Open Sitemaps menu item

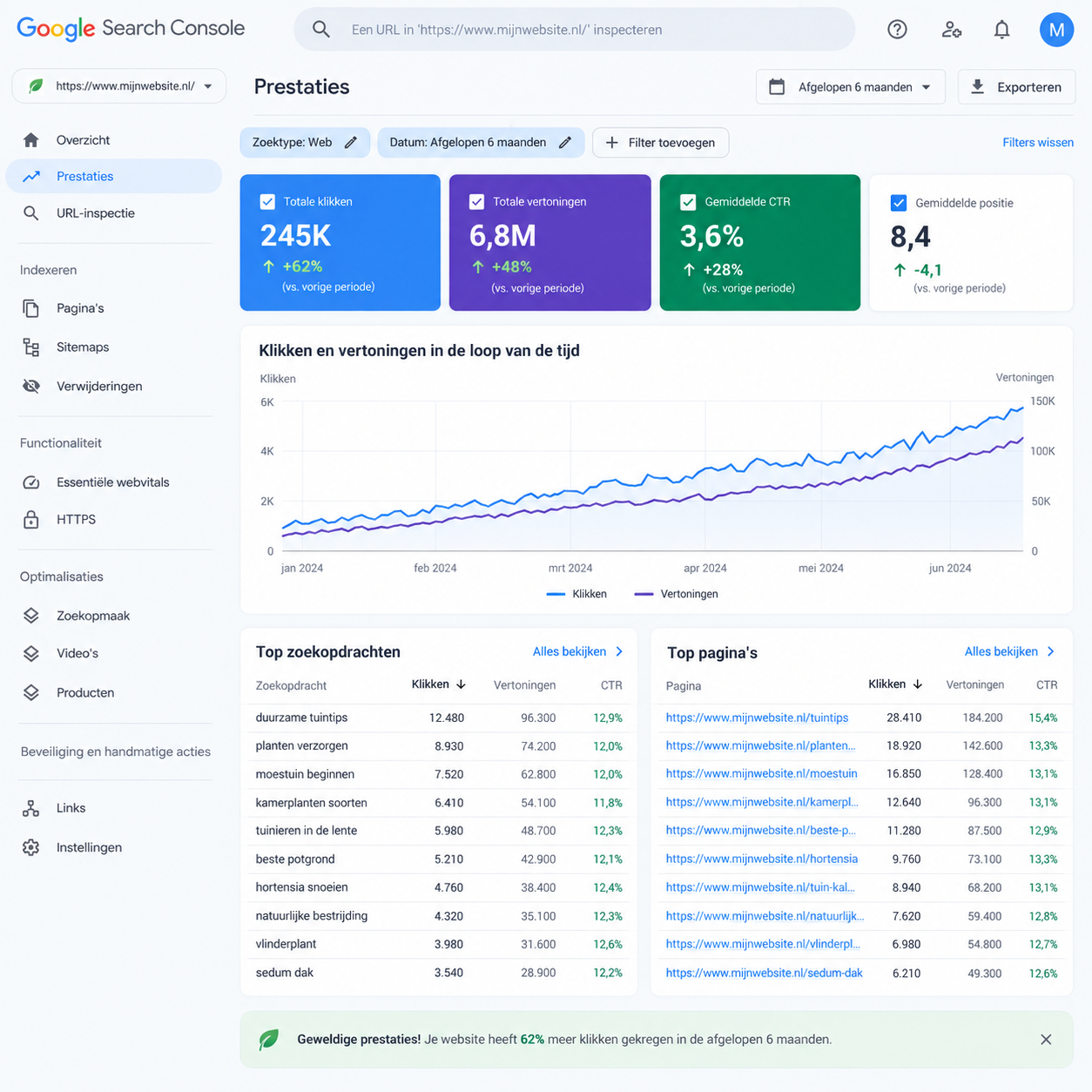point(113,347)
